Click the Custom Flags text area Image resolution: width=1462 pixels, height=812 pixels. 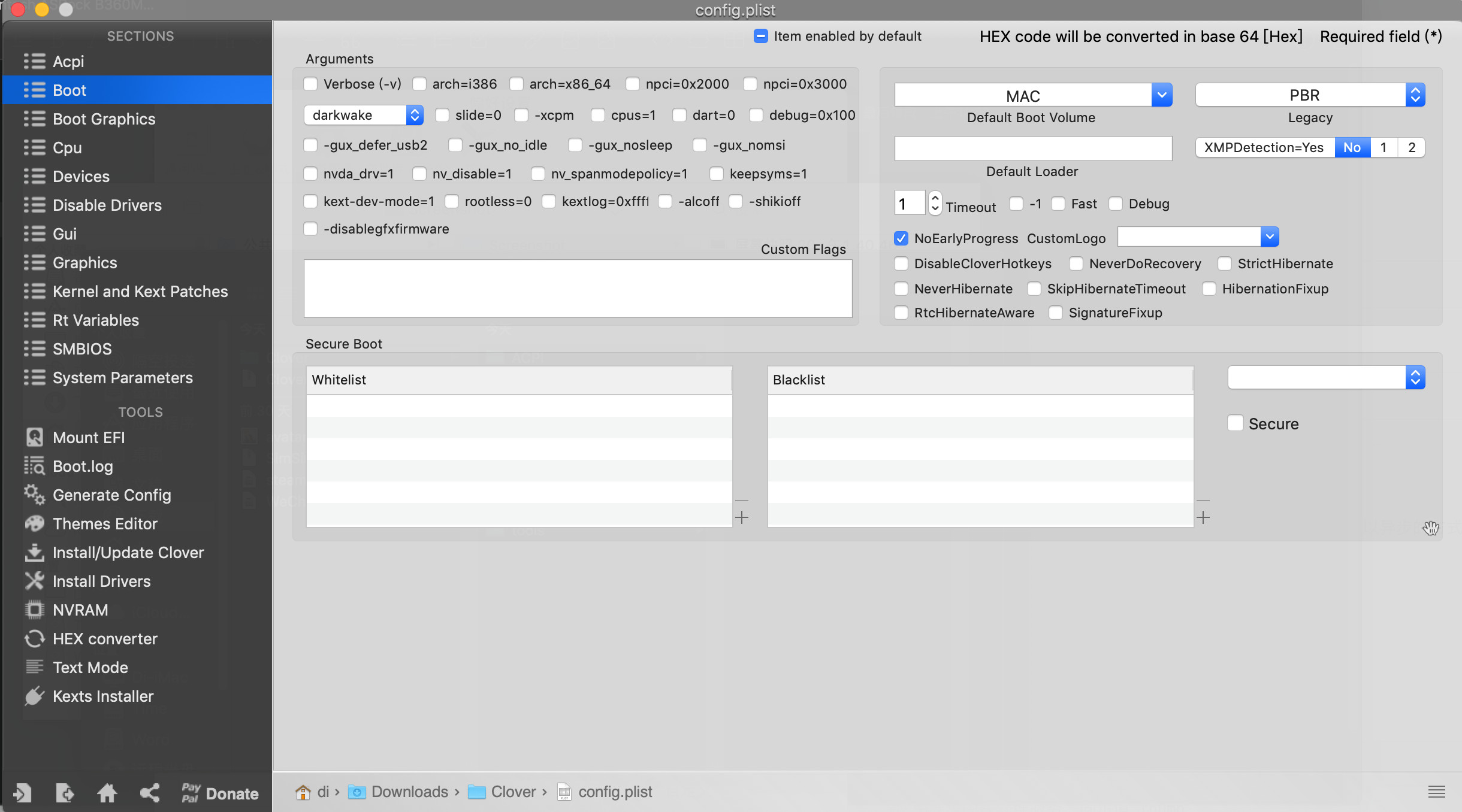click(578, 289)
